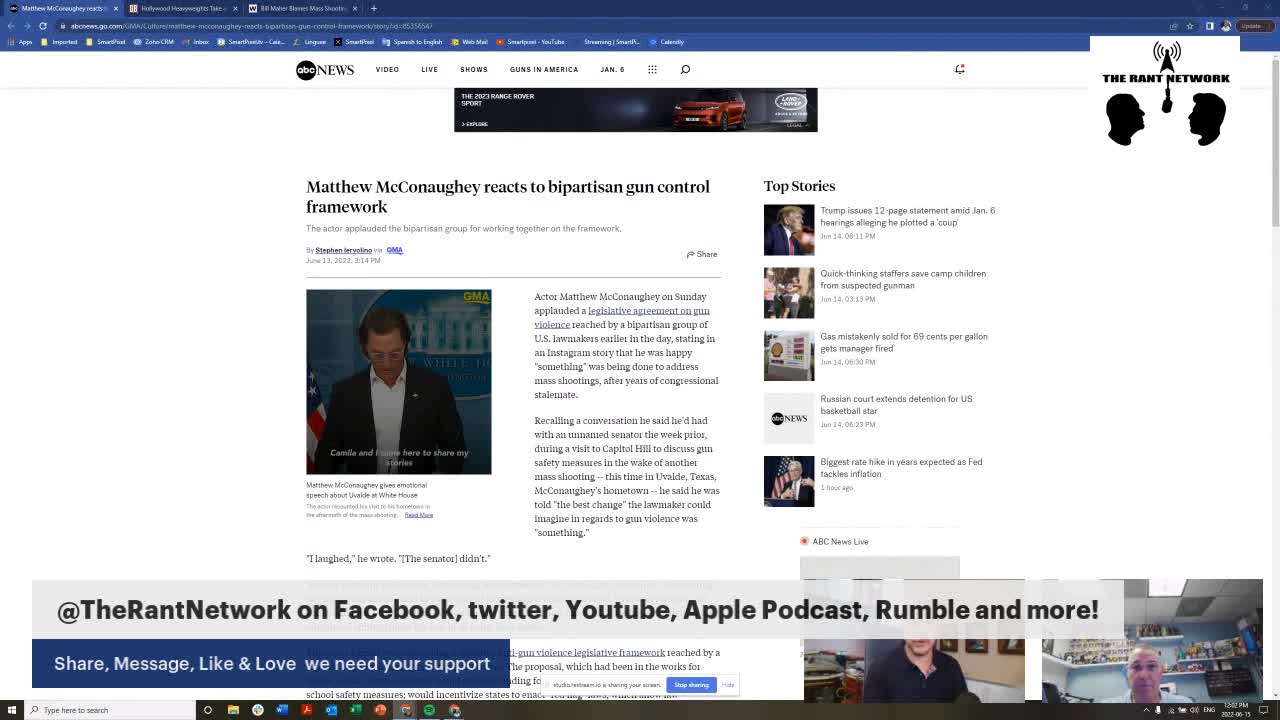Image resolution: width=1280 pixels, height=720 pixels.
Task: Close the Hollywood Heavyweights tab
Action: (x=235, y=8)
